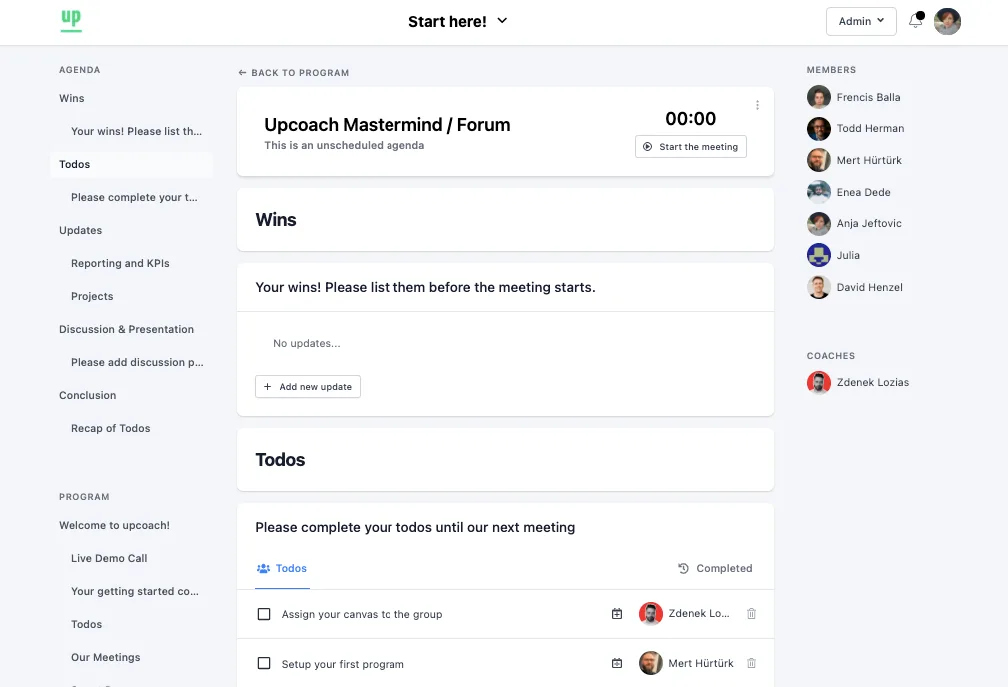The image size is (1008, 687).
Task: Click Back to Program link
Action: (293, 72)
